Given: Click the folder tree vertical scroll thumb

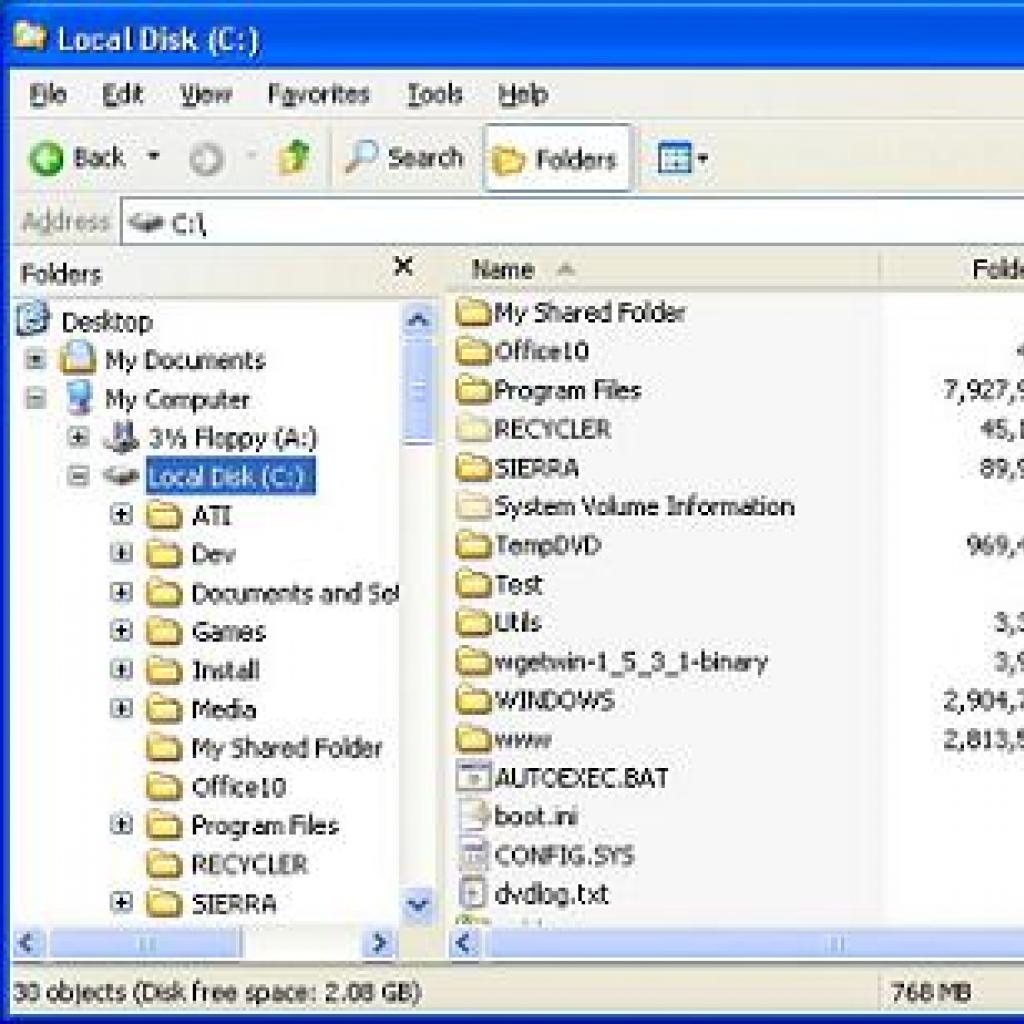Looking at the screenshot, I should click(x=418, y=391).
